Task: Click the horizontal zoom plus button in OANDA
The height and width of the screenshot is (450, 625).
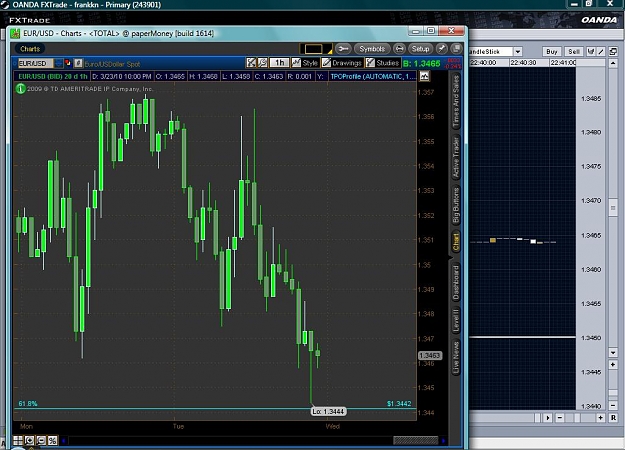Action: (600, 418)
